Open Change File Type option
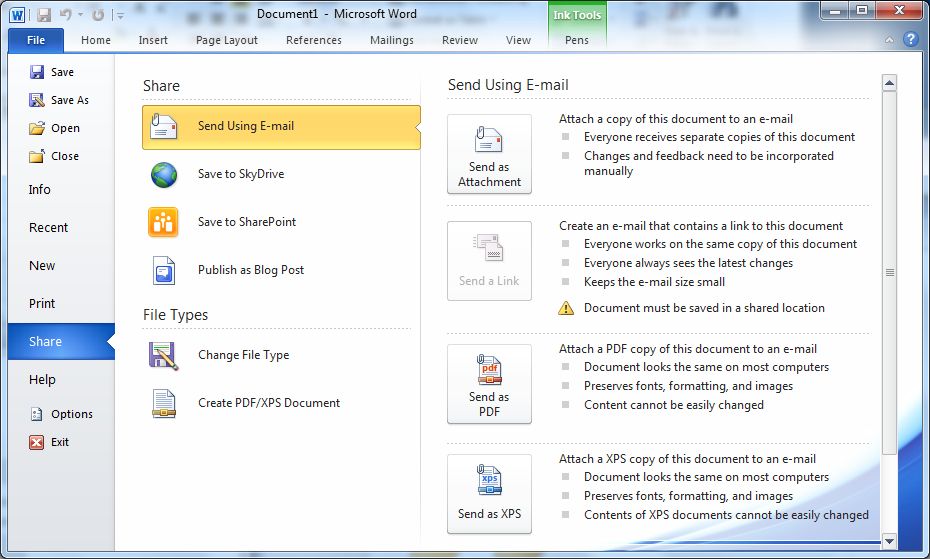This screenshot has height=559, width=930. coord(243,355)
